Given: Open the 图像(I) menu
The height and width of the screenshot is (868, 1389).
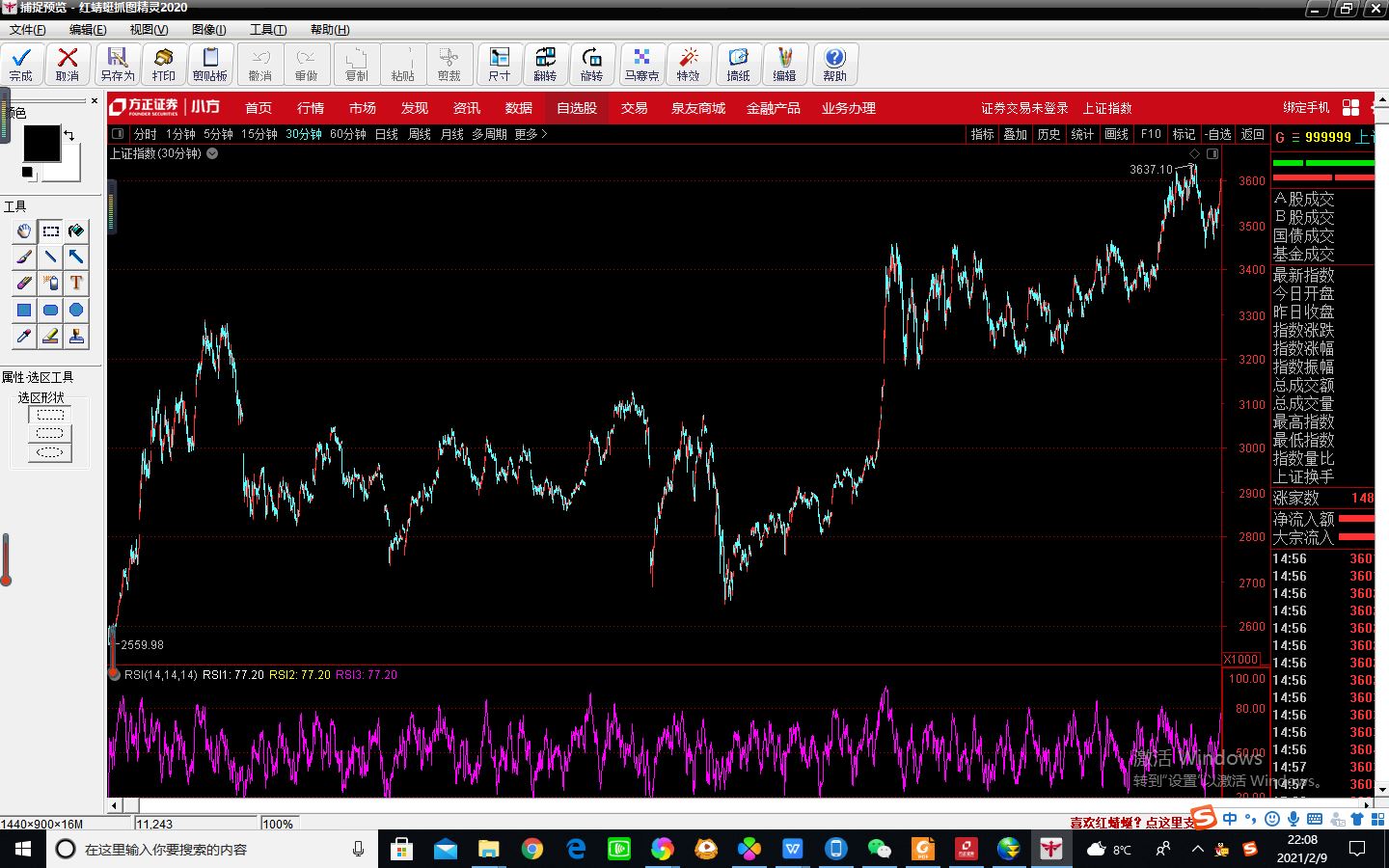Looking at the screenshot, I should point(208,30).
